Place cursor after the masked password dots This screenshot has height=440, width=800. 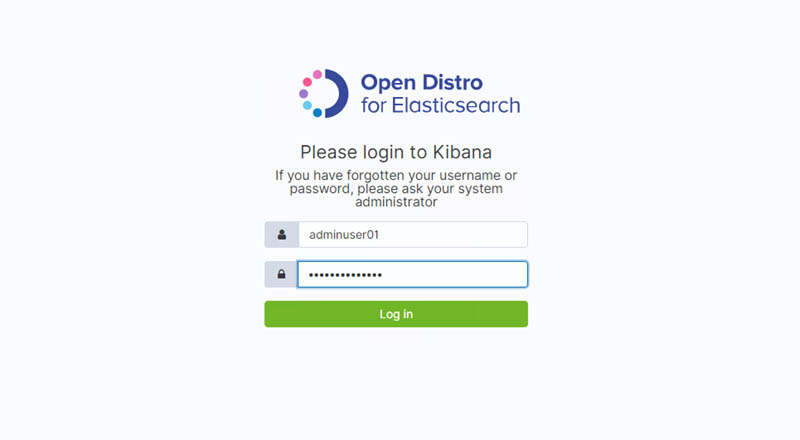(x=383, y=274)
